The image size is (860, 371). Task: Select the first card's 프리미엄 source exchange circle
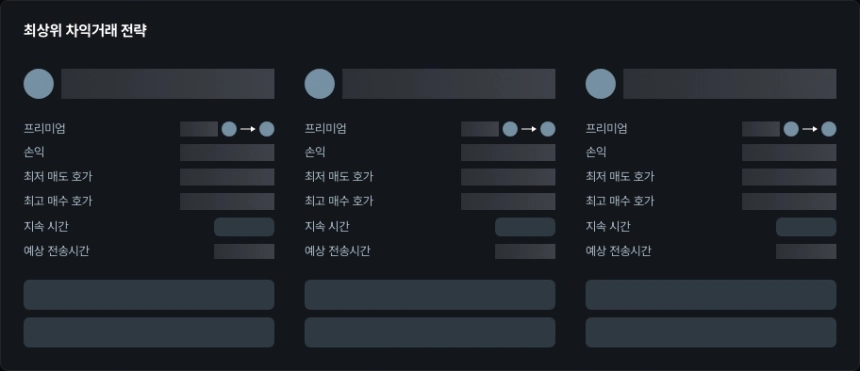point(229,129)
